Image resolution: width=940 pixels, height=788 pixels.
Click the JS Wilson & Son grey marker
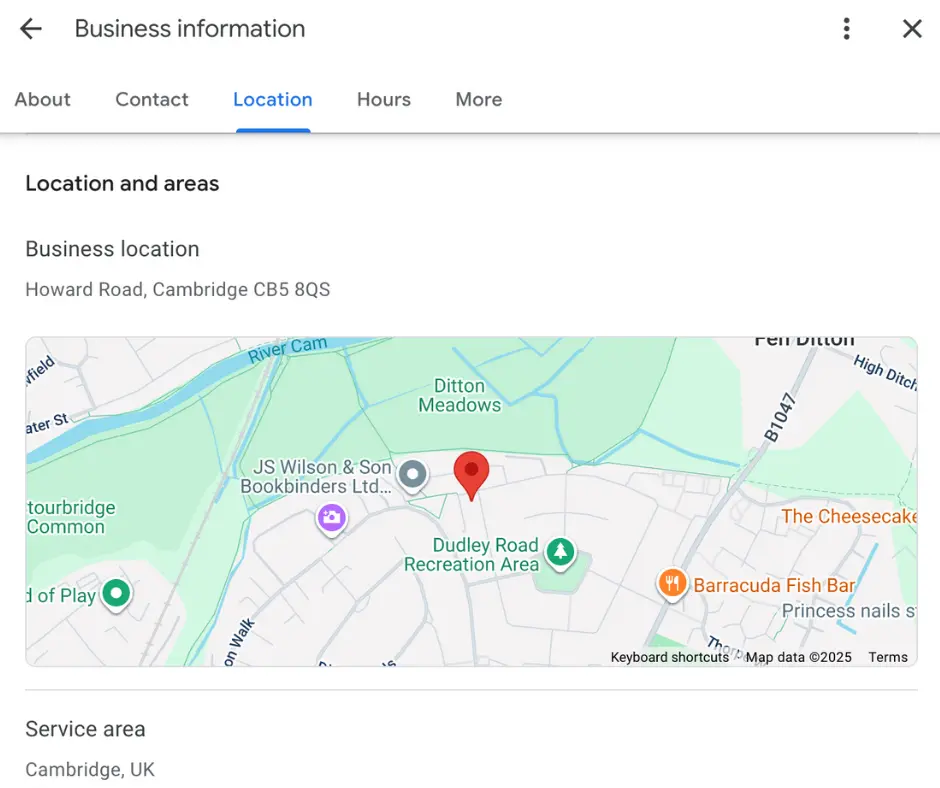click(x=412, y=475)
